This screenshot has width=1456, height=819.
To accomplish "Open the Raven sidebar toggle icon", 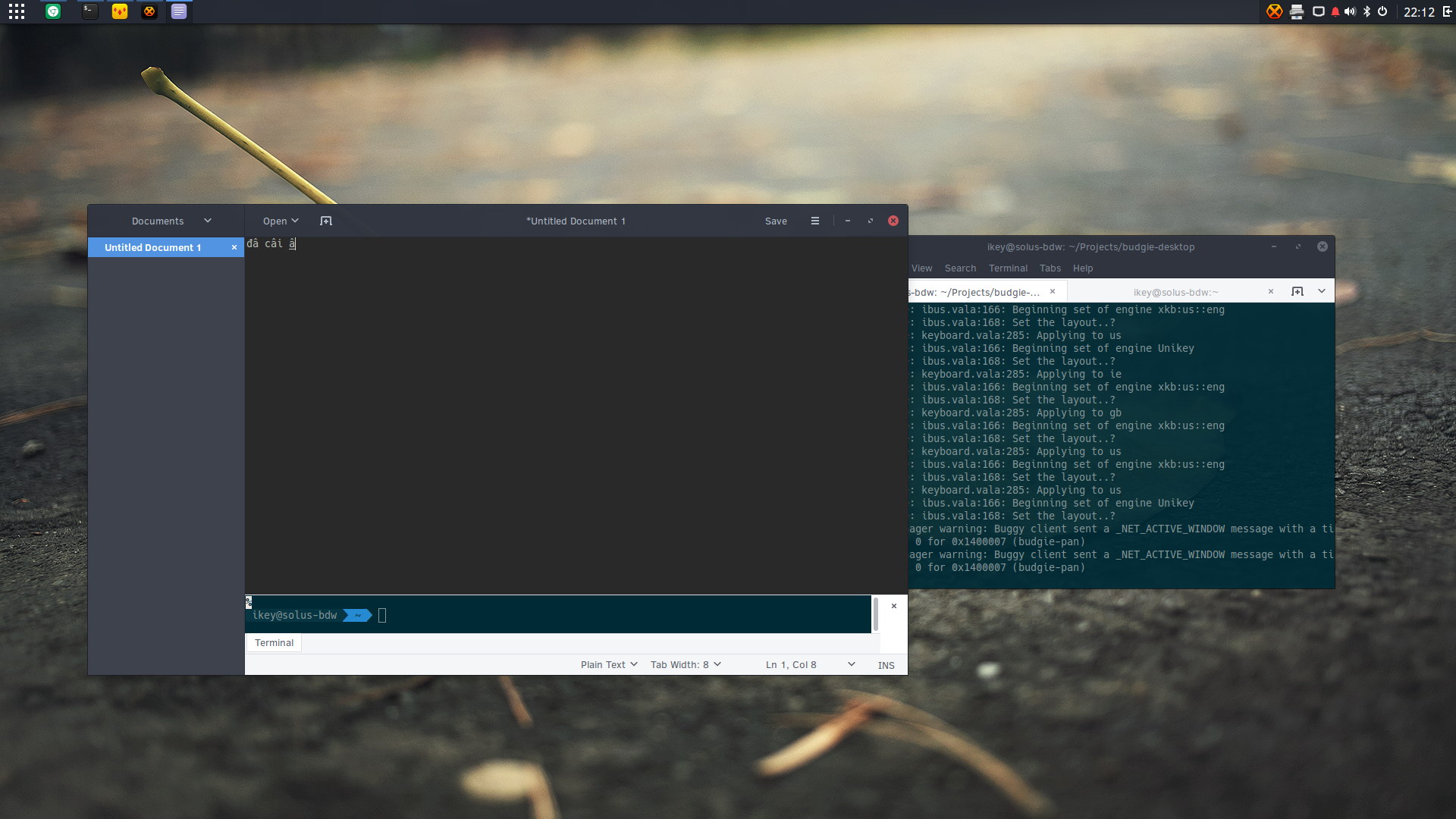I will click(x=1448, y=11).
